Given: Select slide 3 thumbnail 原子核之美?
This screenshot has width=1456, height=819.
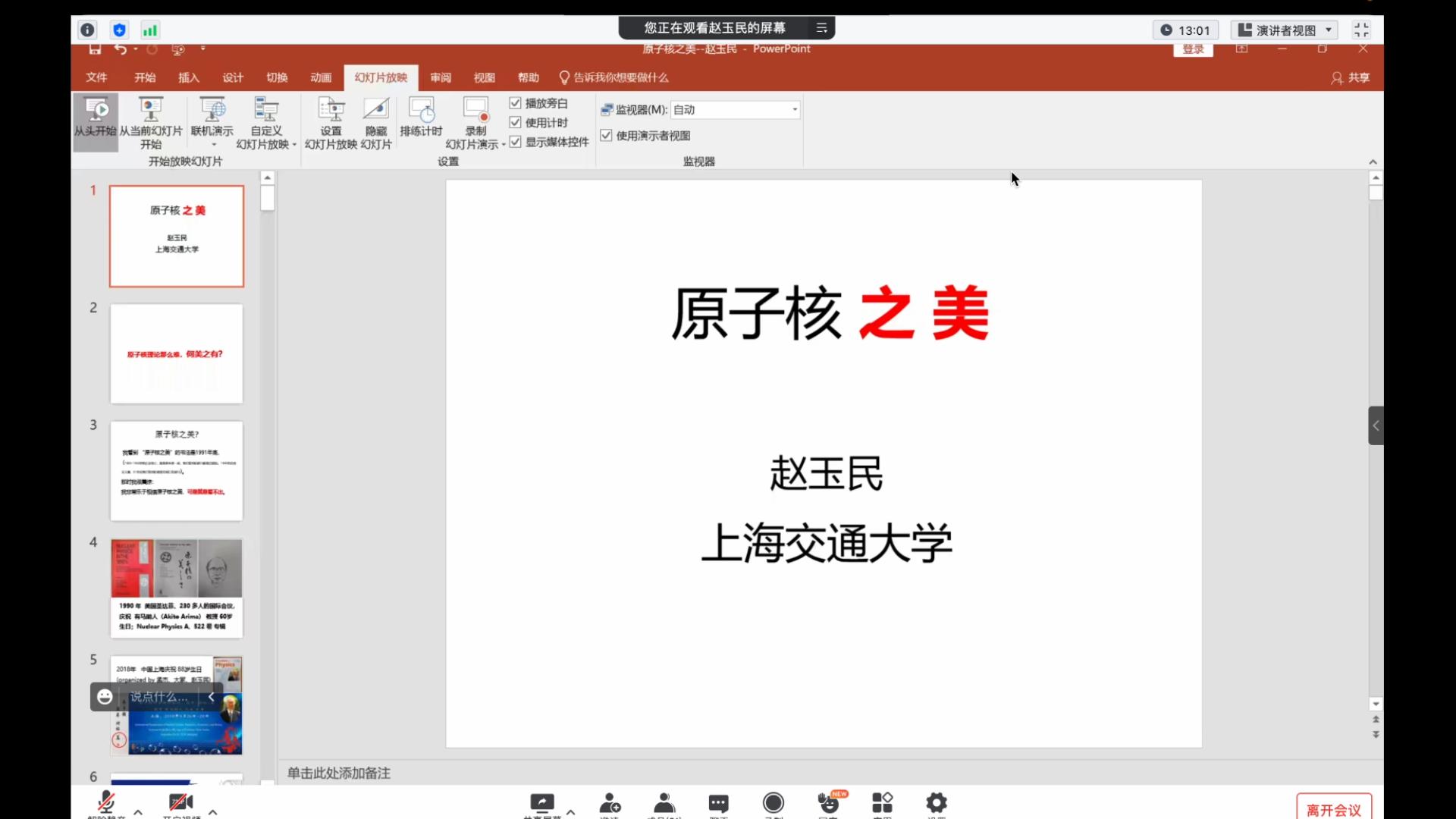Looking at the screenshot, I should coord(177,471).
